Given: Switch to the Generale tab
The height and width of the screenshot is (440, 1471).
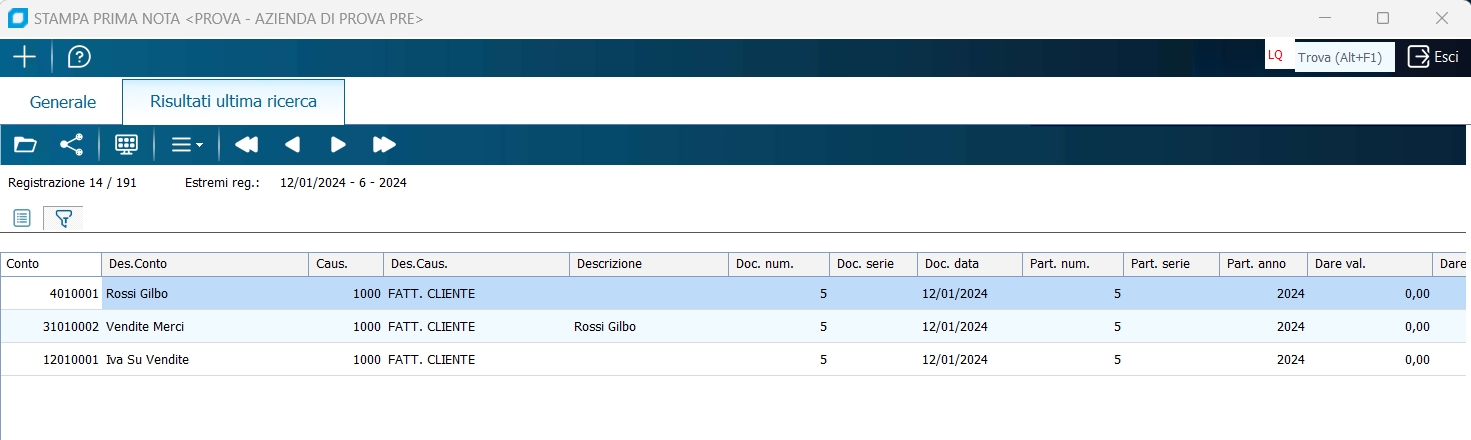Looking at the screenshot, I should click(63, 102).
